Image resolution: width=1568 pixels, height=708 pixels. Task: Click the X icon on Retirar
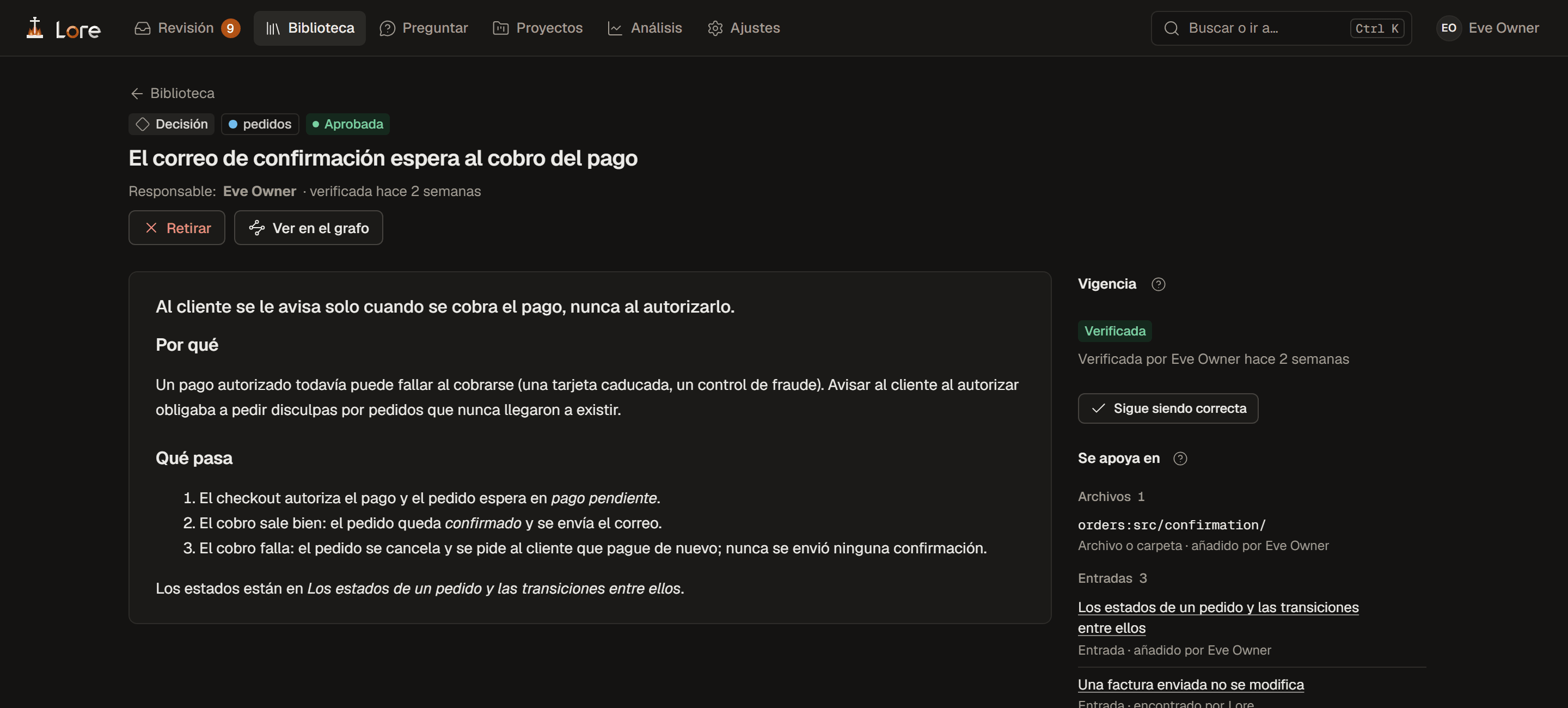(151, 228)
